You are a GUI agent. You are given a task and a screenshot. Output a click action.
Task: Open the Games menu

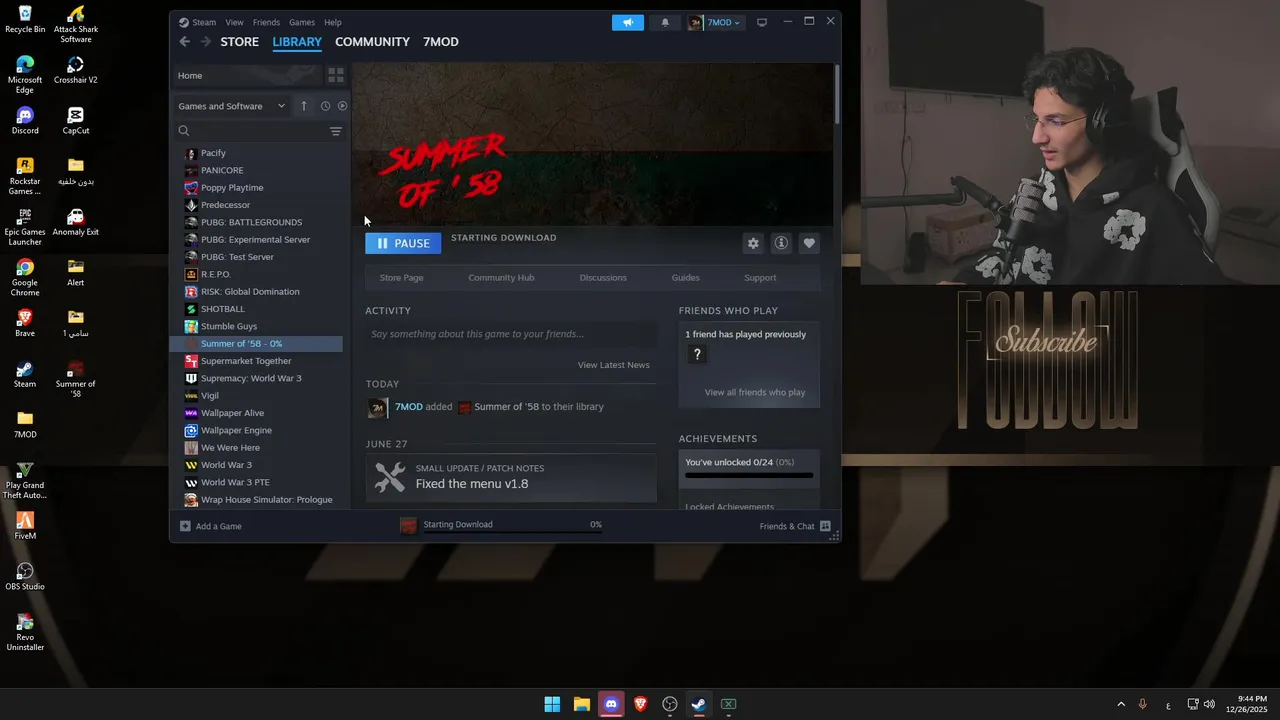pyautogui.click(x=302, y=22)
